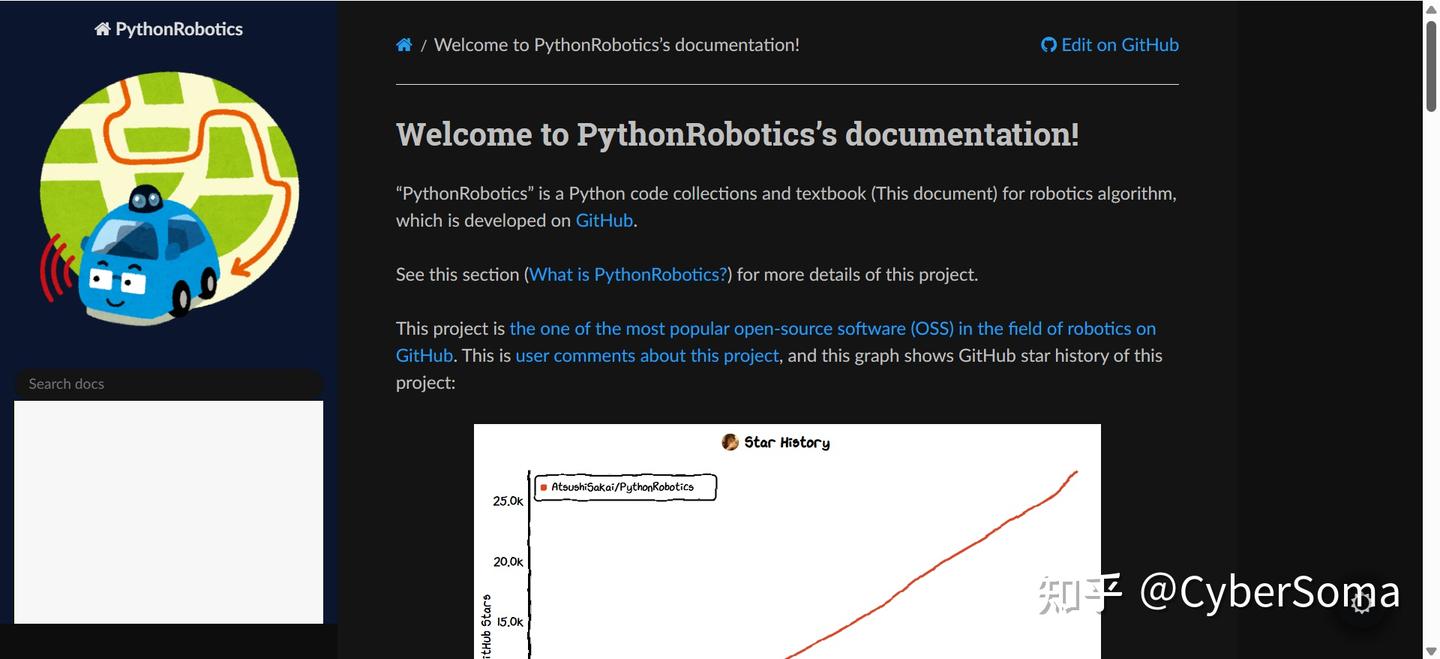
Task: Click the scrollbar up arrow
Action: click(x=1431, y=9)
